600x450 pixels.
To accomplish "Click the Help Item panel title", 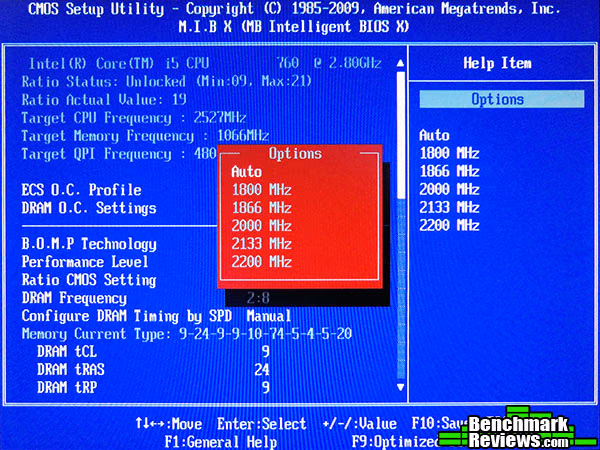I will [497, 63].
